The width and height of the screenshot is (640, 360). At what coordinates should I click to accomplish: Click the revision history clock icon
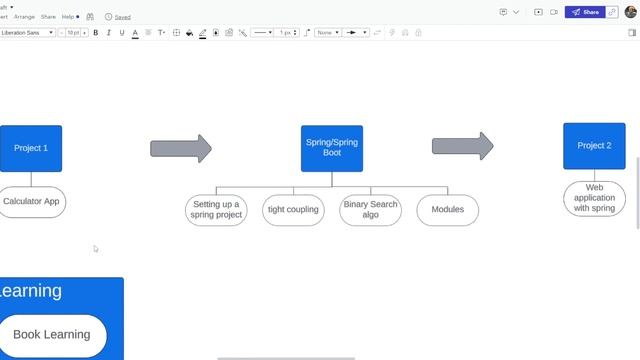[108, 17]
